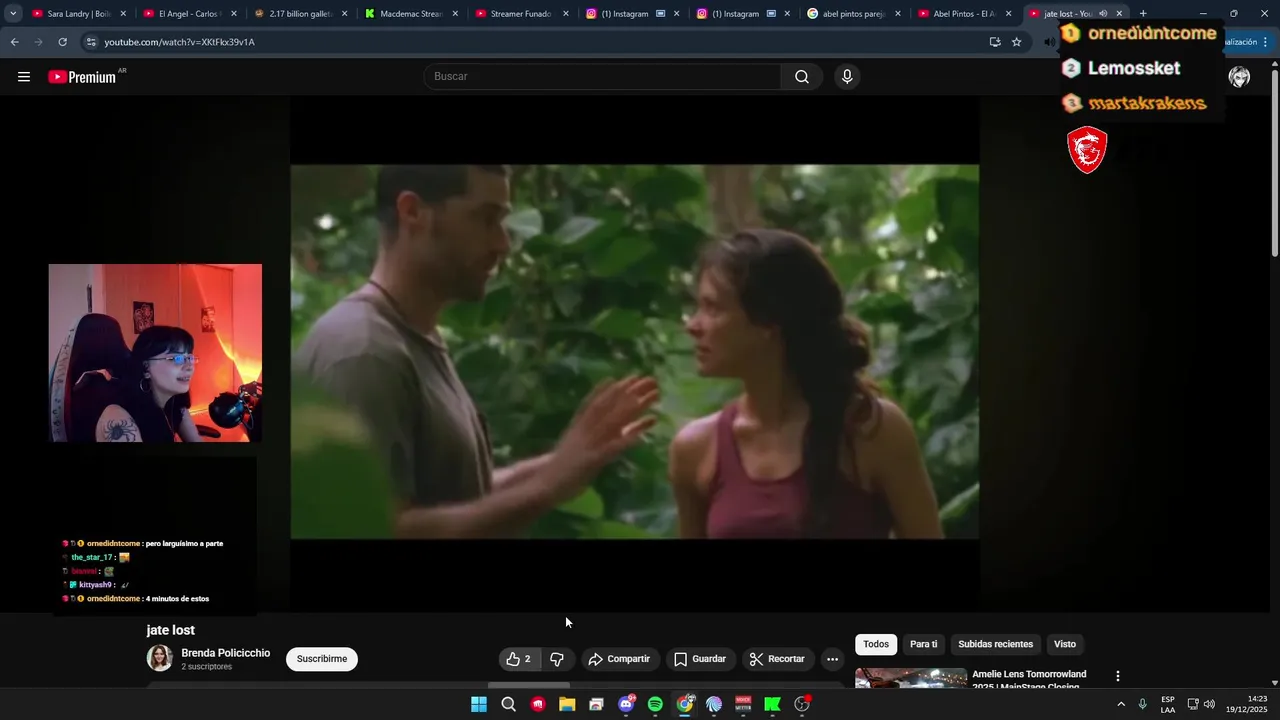The height and width of the screenshot is (720, 1280).
Task: Click the video player to pause
Action: (635, 352)
